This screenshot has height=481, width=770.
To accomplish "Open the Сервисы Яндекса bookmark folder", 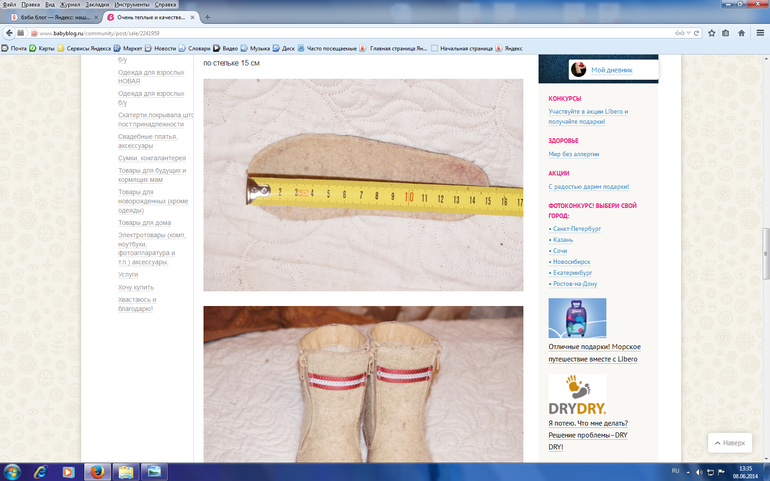I will 84,48.
